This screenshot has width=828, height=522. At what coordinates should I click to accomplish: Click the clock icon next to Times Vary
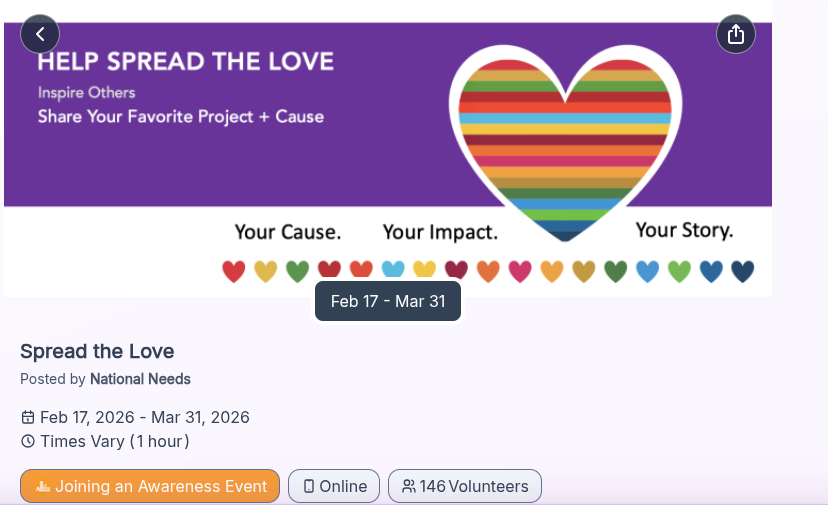[28, 441]
